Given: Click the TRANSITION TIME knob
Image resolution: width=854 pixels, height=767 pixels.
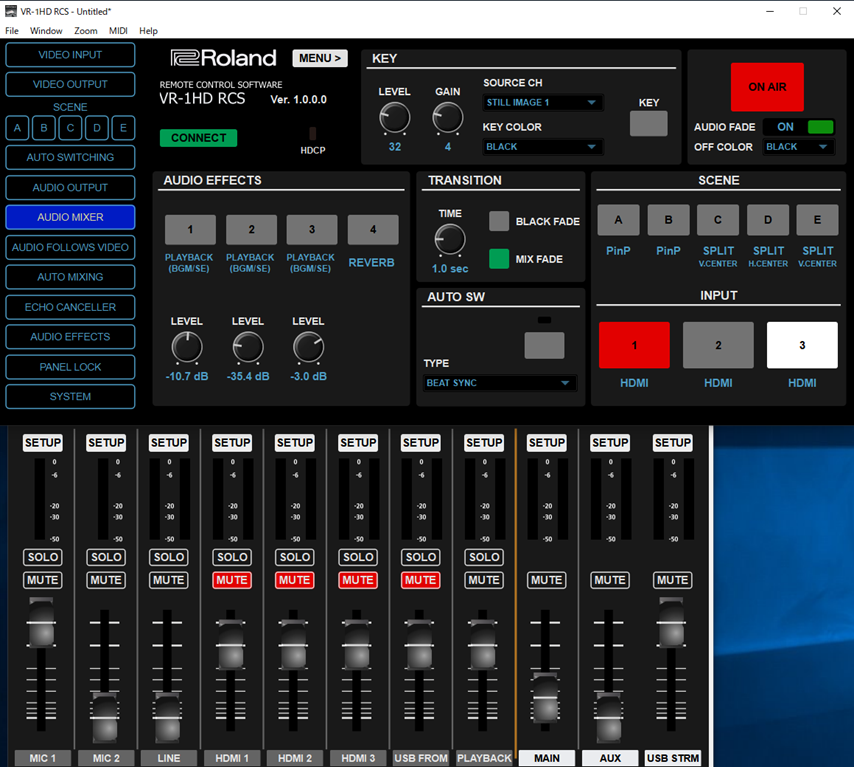Looking at the screenshot, I should click(x=450, y=240).
